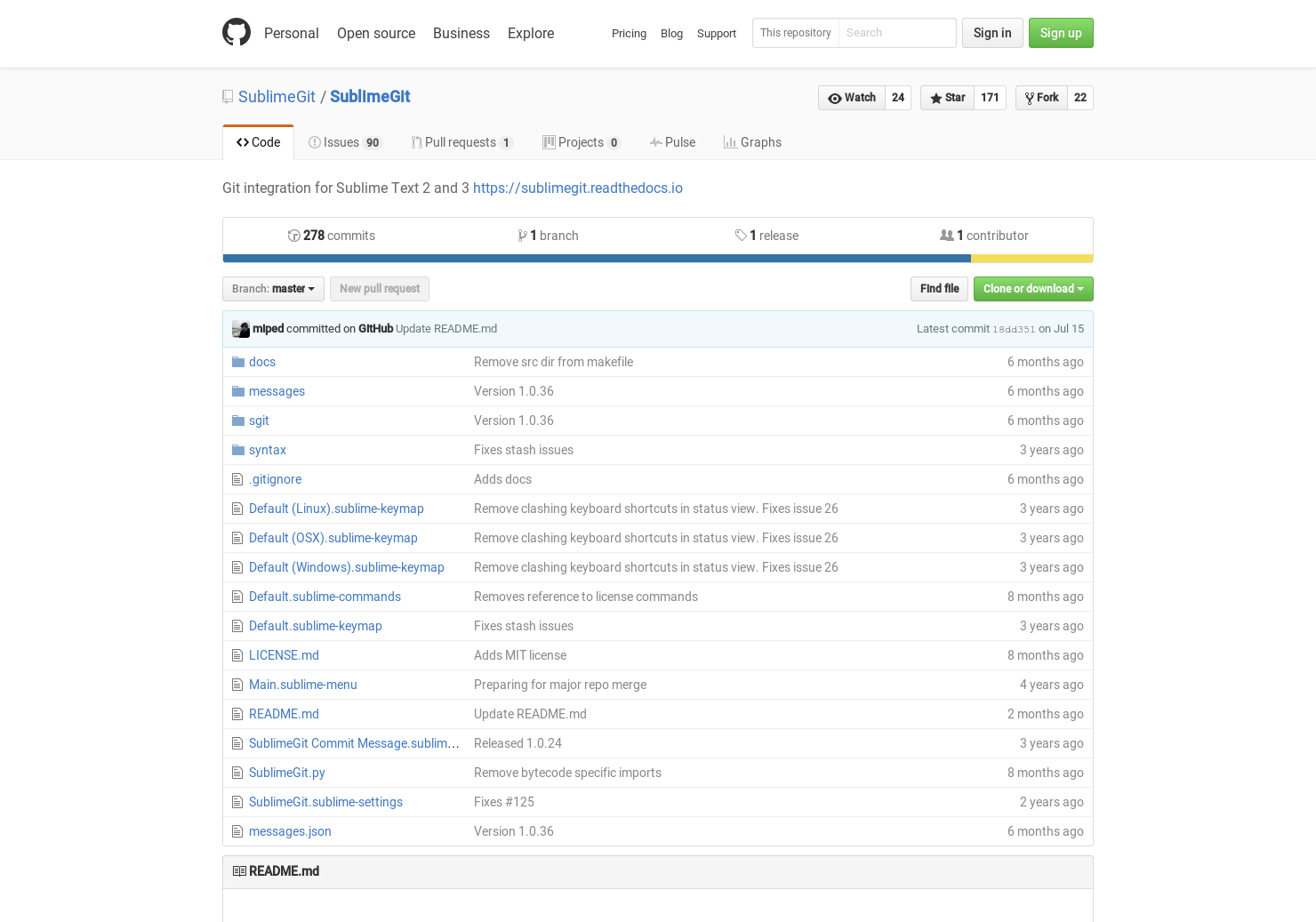
Task: Click the green Sign up button
Action: point(1061,33)
